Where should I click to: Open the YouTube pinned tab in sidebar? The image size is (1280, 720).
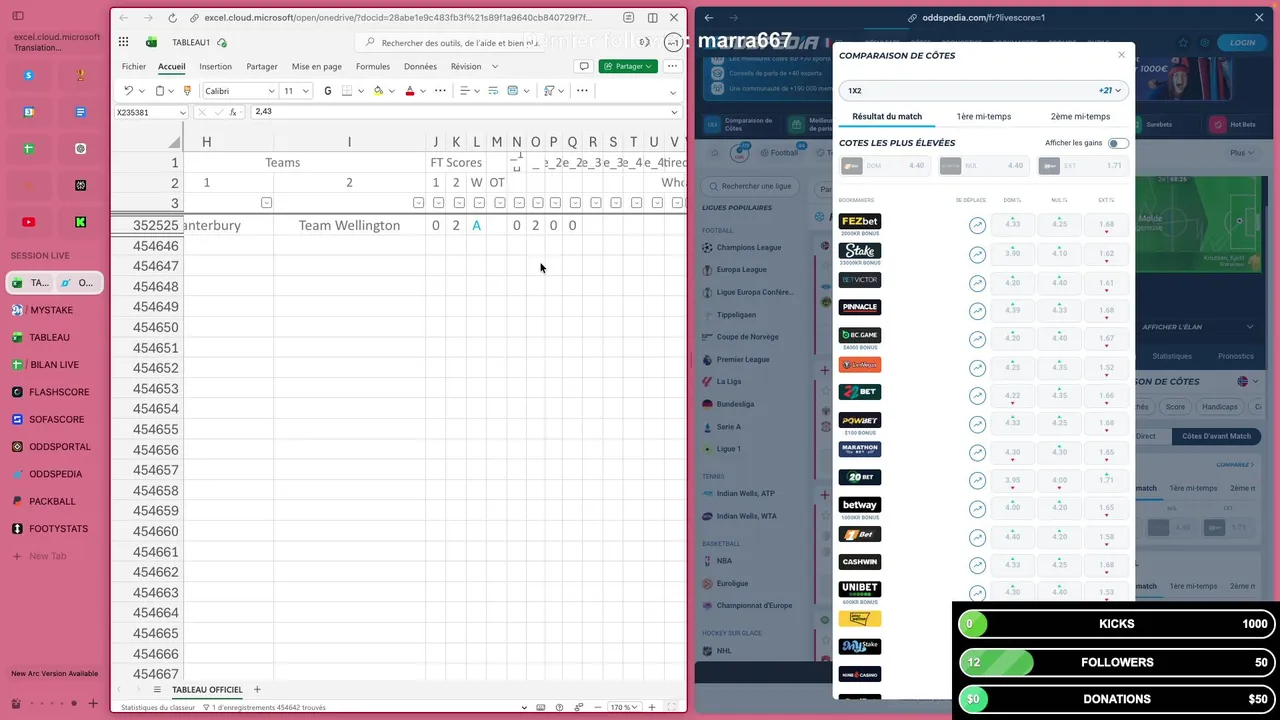(28, 222)
